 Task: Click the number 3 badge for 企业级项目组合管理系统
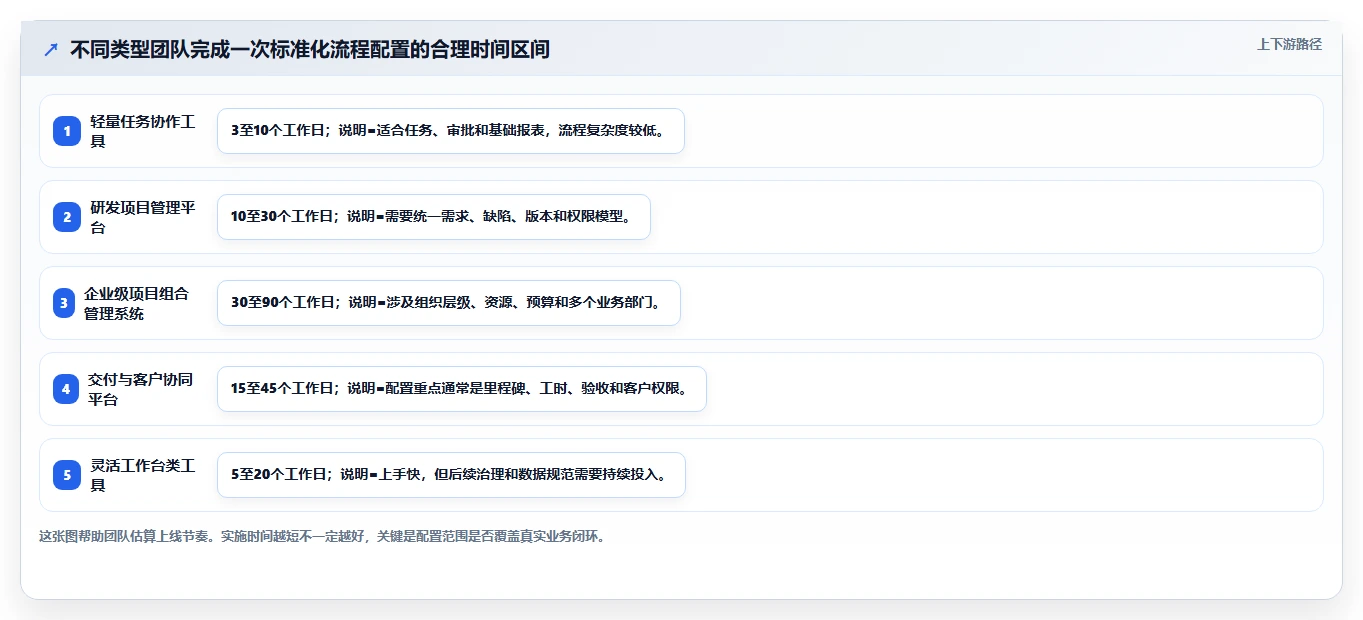tap(64, 303)
